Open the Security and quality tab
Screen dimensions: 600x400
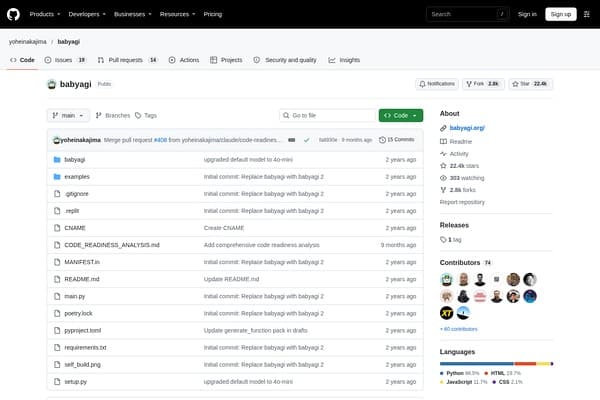tap(285, 60)
